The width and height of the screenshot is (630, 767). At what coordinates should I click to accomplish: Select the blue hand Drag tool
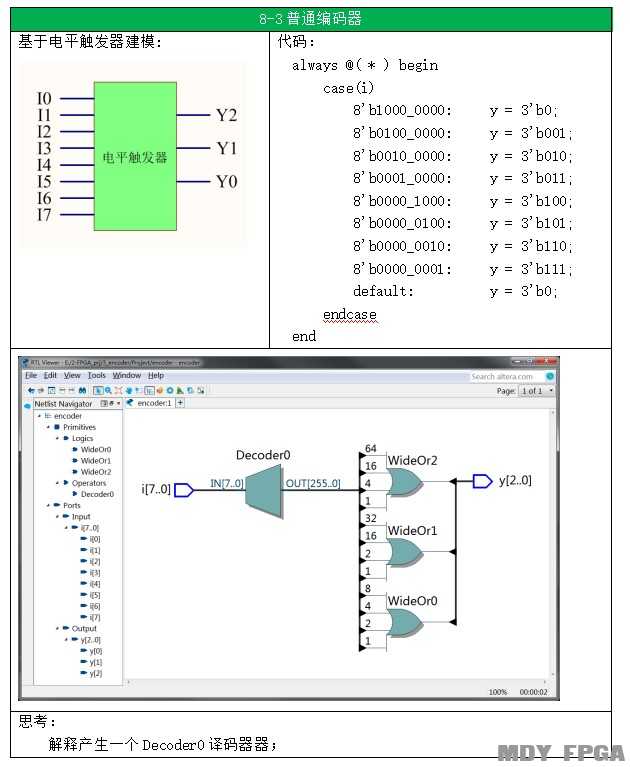pyautogui.click(x=129, y=390)
